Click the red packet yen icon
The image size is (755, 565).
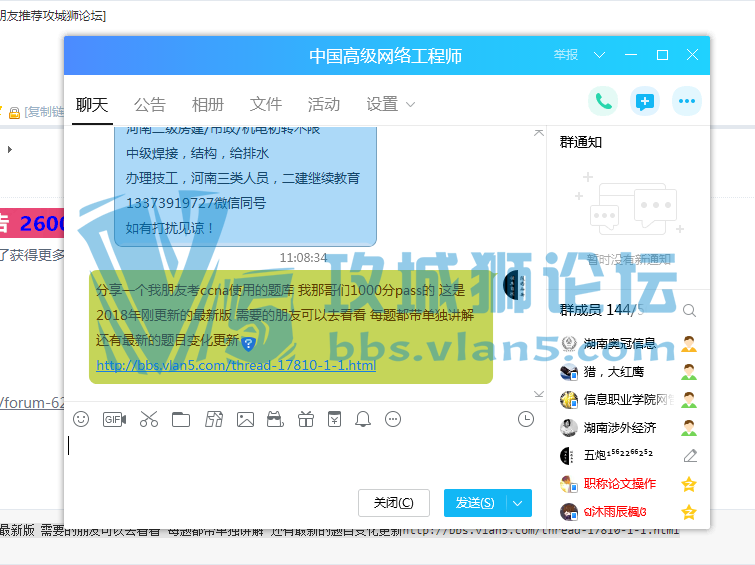pyautogui.click(x=335, y=419)
